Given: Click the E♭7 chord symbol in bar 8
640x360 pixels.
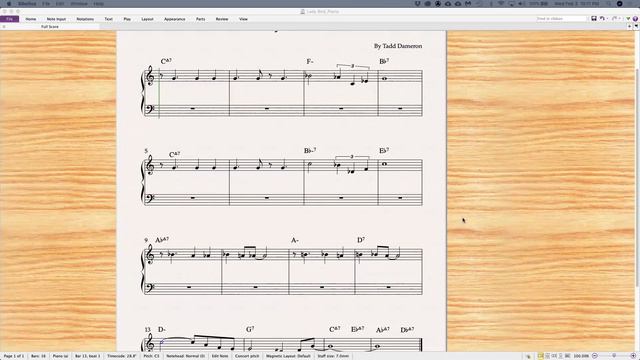Looking at the screenshot, I should [384, 151].
